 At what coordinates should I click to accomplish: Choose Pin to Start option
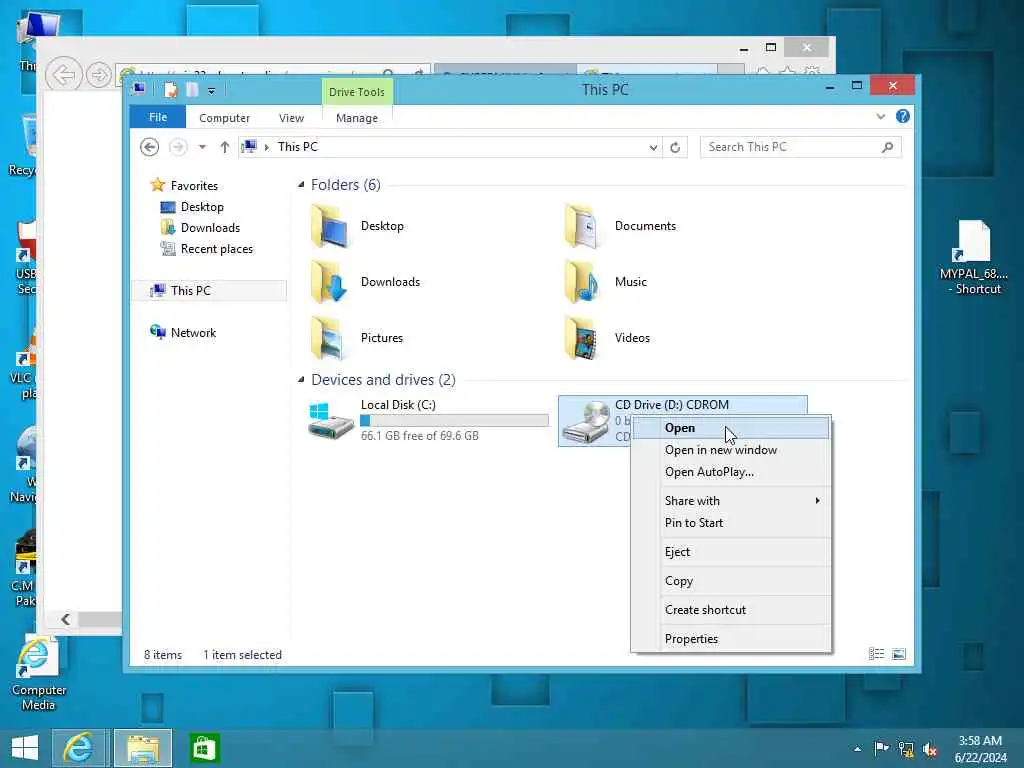(731, 523)
